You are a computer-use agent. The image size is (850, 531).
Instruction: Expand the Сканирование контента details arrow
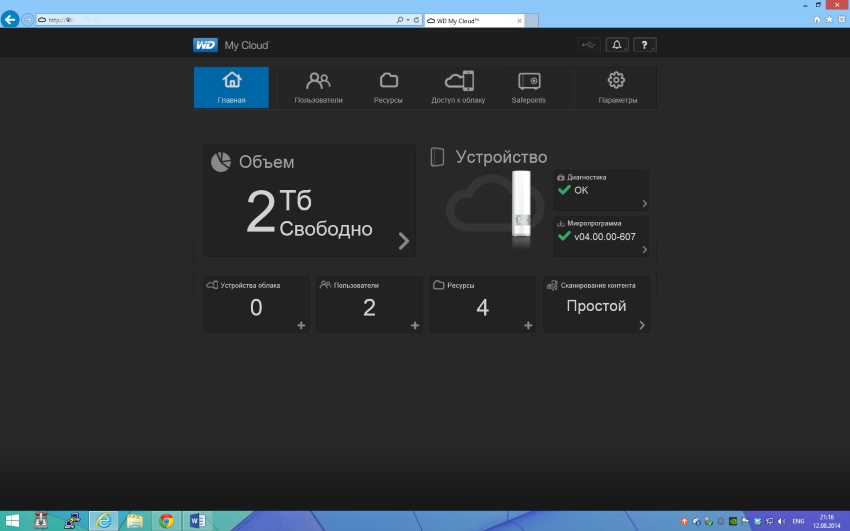point(642,325)
